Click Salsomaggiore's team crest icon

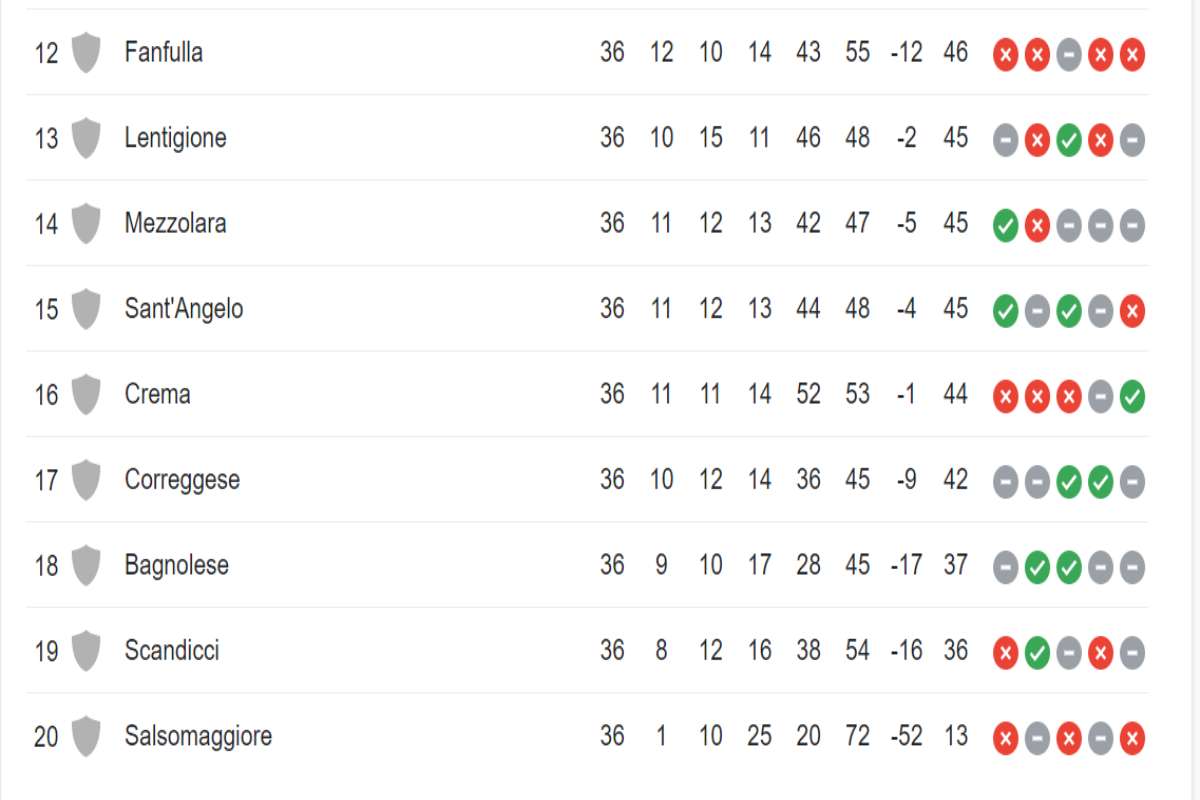coord(86,737)
